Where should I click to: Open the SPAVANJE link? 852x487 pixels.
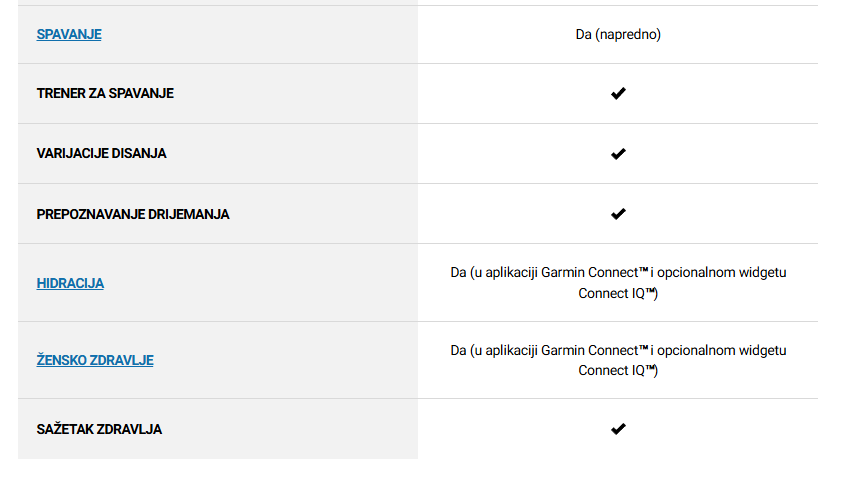pyautogui.click(x=69, y=34)
